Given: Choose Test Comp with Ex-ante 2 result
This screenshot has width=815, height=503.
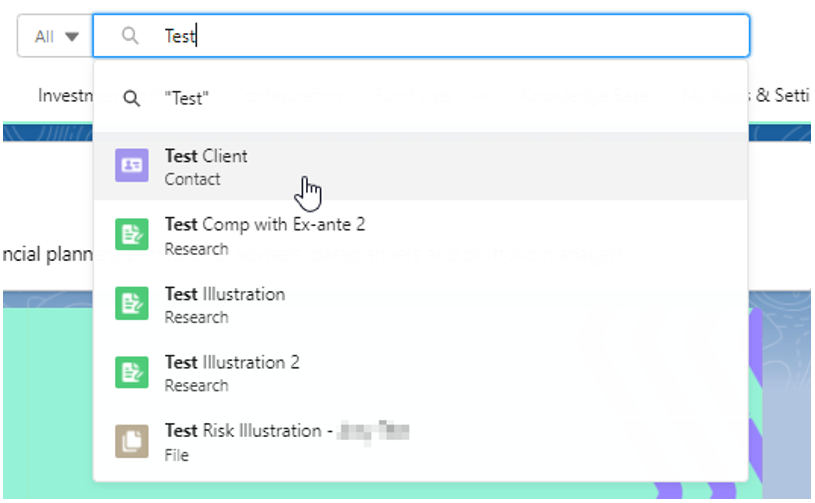Looking at the screenshot, I should coord(265,225).
